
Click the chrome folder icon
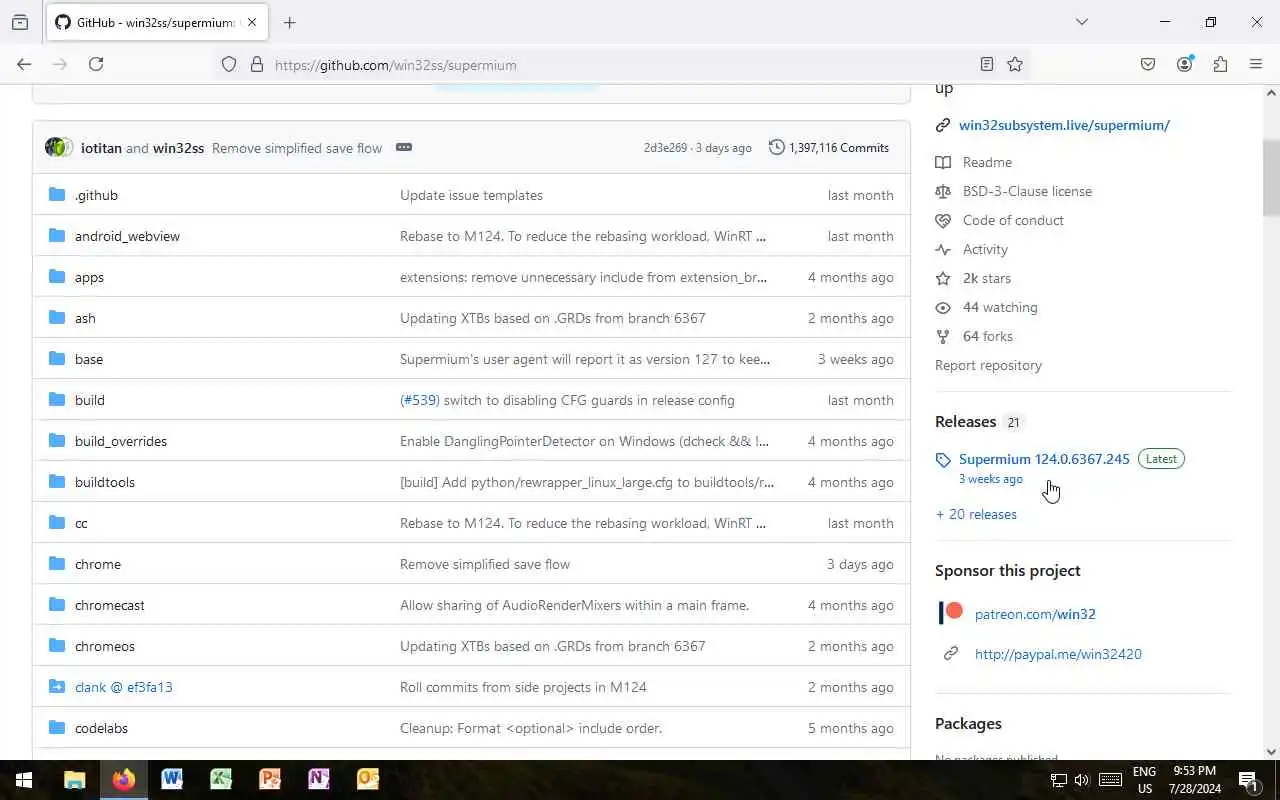[x=57, y=564]
